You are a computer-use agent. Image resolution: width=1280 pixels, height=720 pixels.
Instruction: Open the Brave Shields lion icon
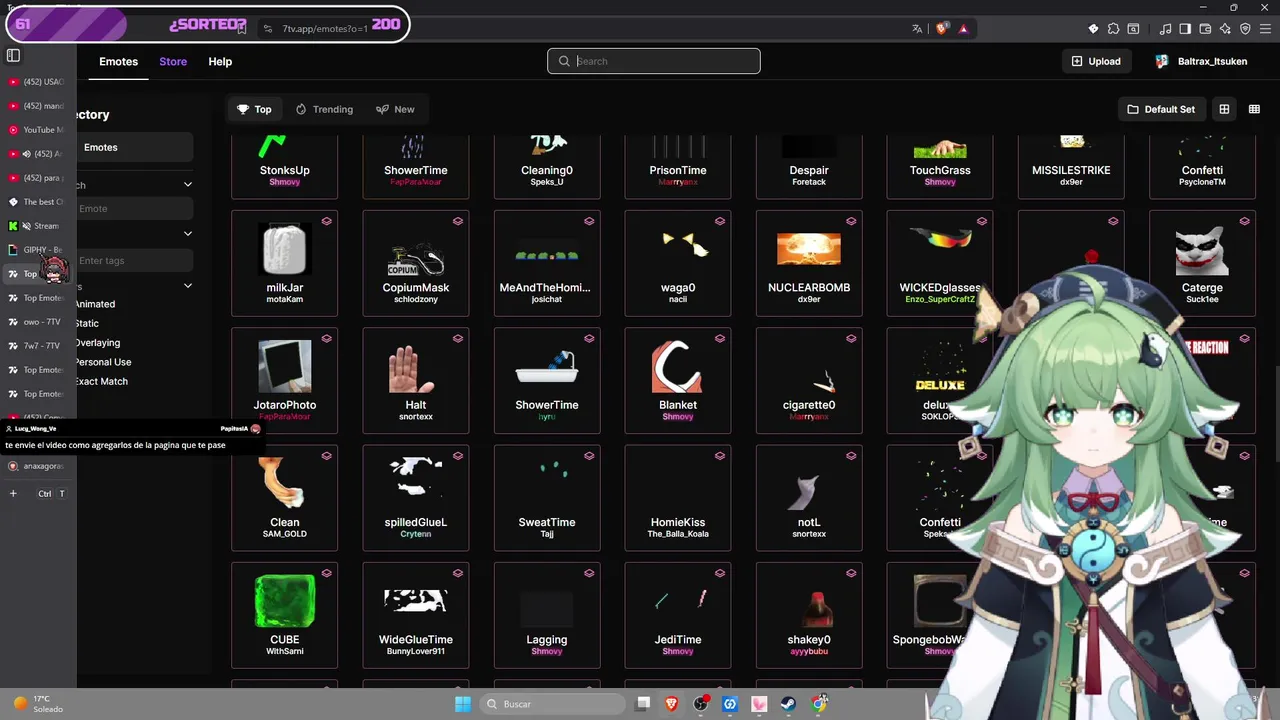click(941, 29)
